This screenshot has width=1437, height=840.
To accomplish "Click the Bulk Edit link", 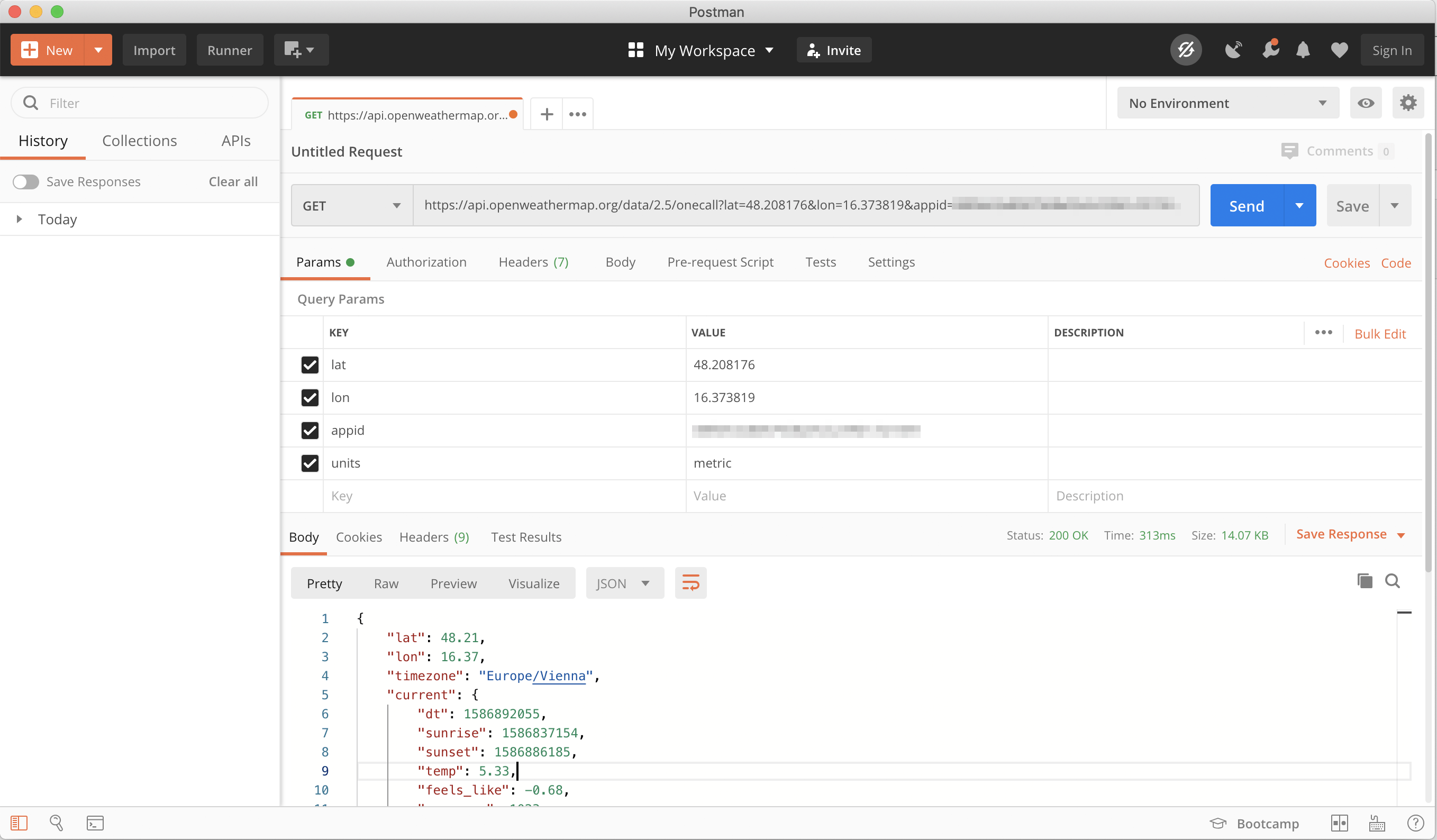I will point(1379,334).
